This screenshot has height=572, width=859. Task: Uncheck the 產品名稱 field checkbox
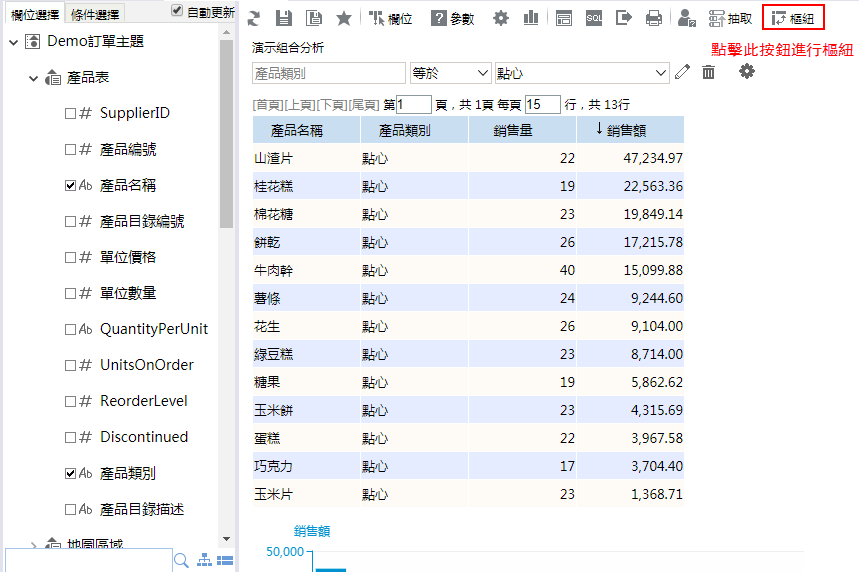click(70, 186)
